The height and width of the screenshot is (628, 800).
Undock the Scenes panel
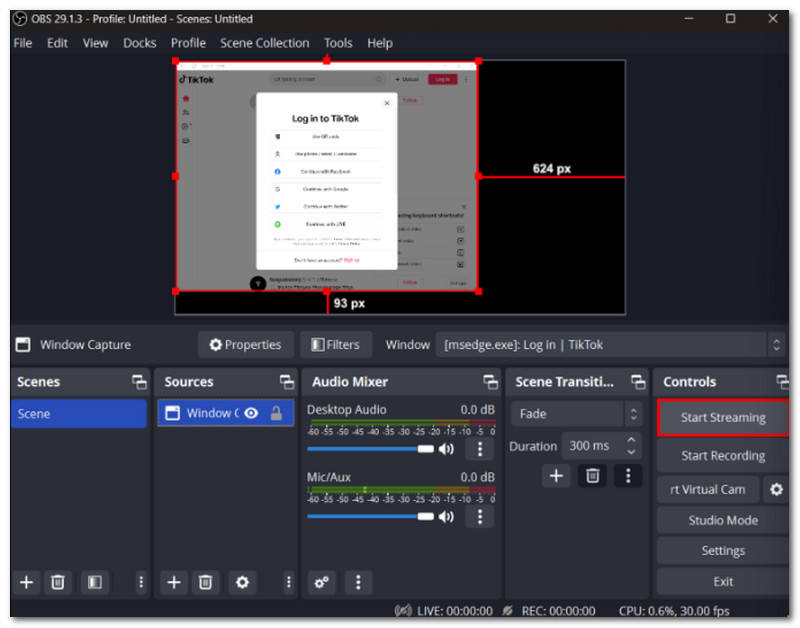(139, 382)
